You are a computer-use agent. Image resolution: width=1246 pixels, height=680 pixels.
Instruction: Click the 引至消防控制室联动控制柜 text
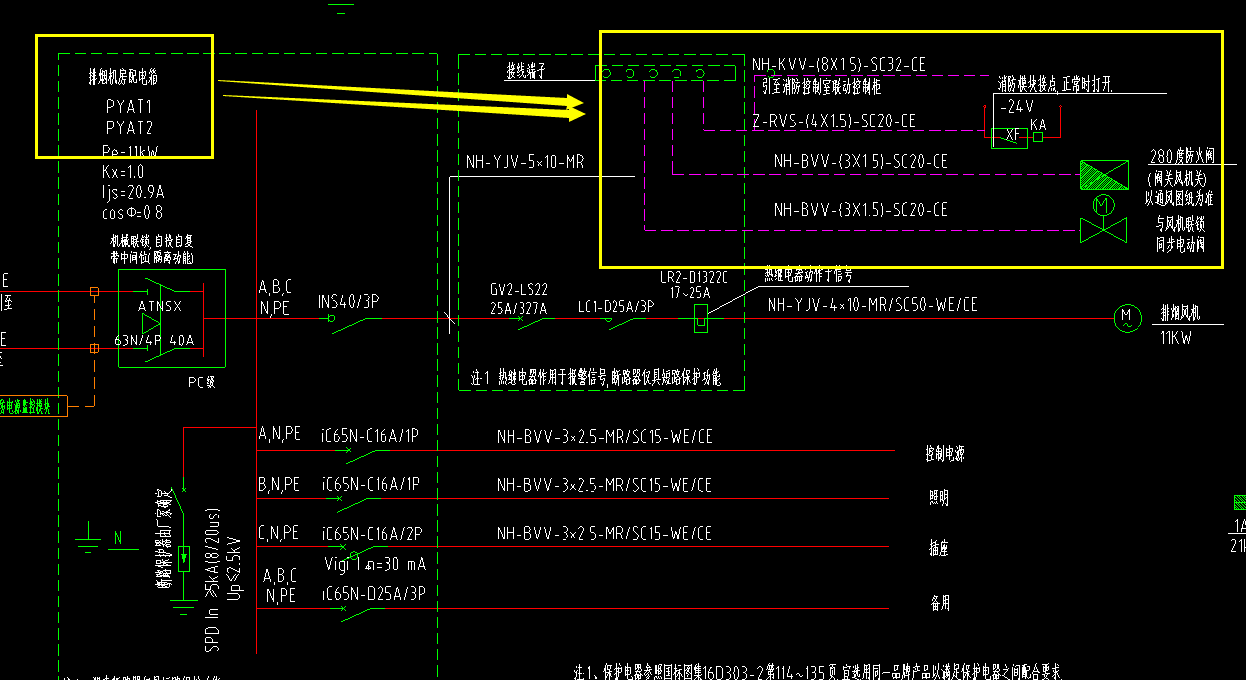coord(821,88)
